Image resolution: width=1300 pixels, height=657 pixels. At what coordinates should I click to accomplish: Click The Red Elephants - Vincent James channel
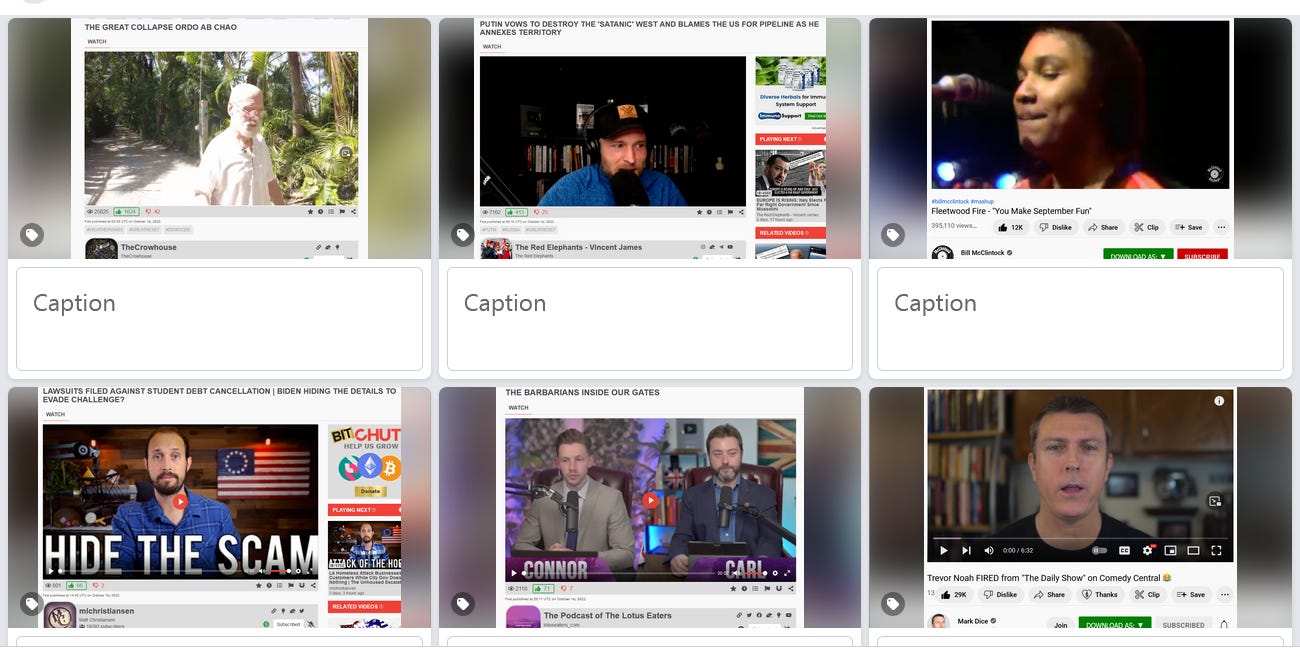579,247
